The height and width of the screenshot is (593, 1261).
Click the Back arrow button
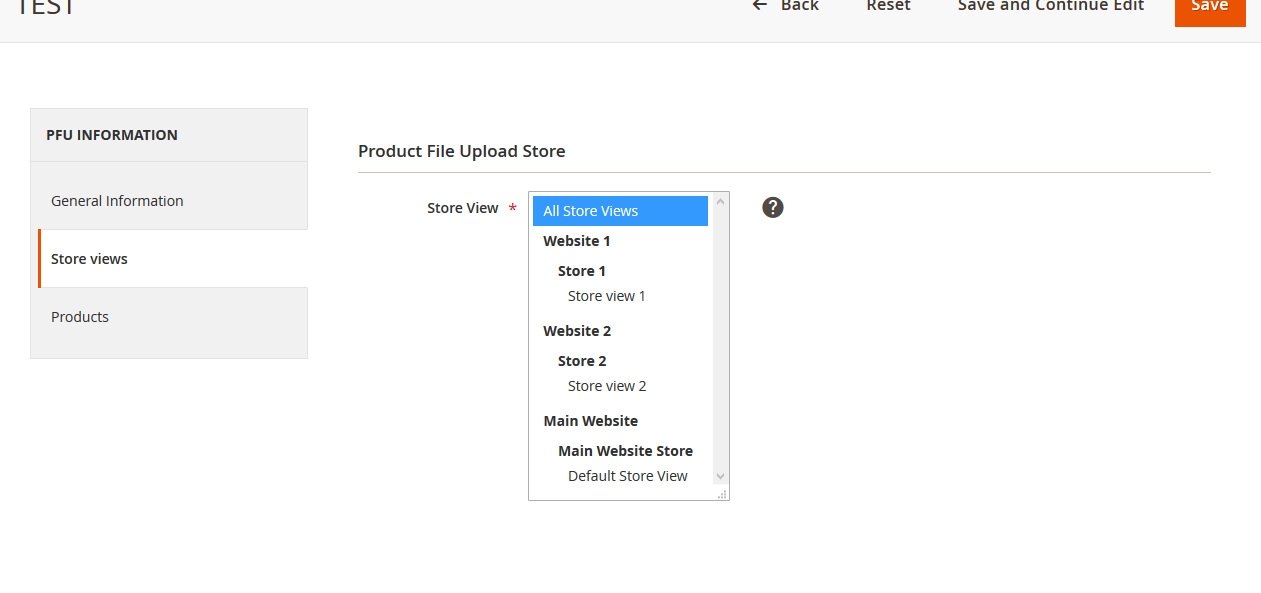point(786,6)
